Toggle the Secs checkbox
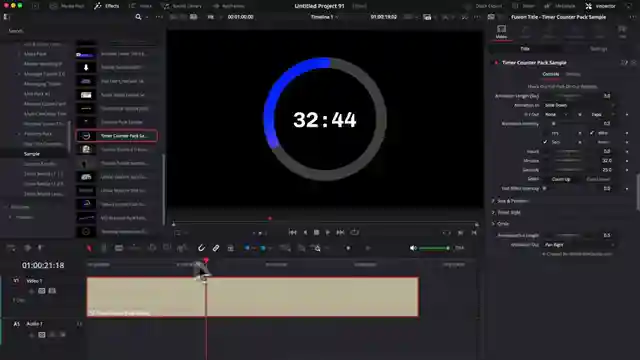 (545, 142)
